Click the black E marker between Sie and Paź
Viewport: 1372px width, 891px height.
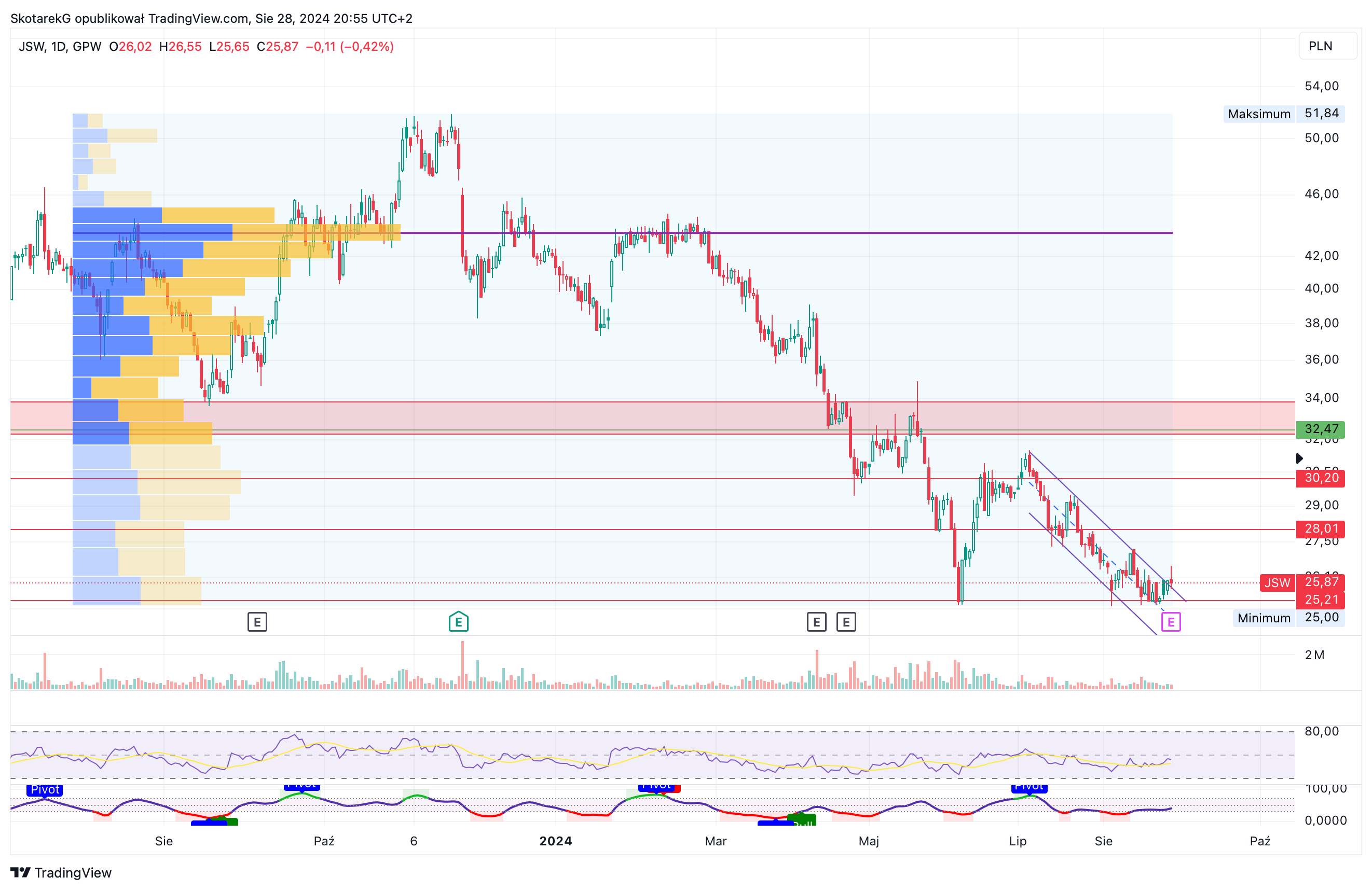tap(257, 622)
